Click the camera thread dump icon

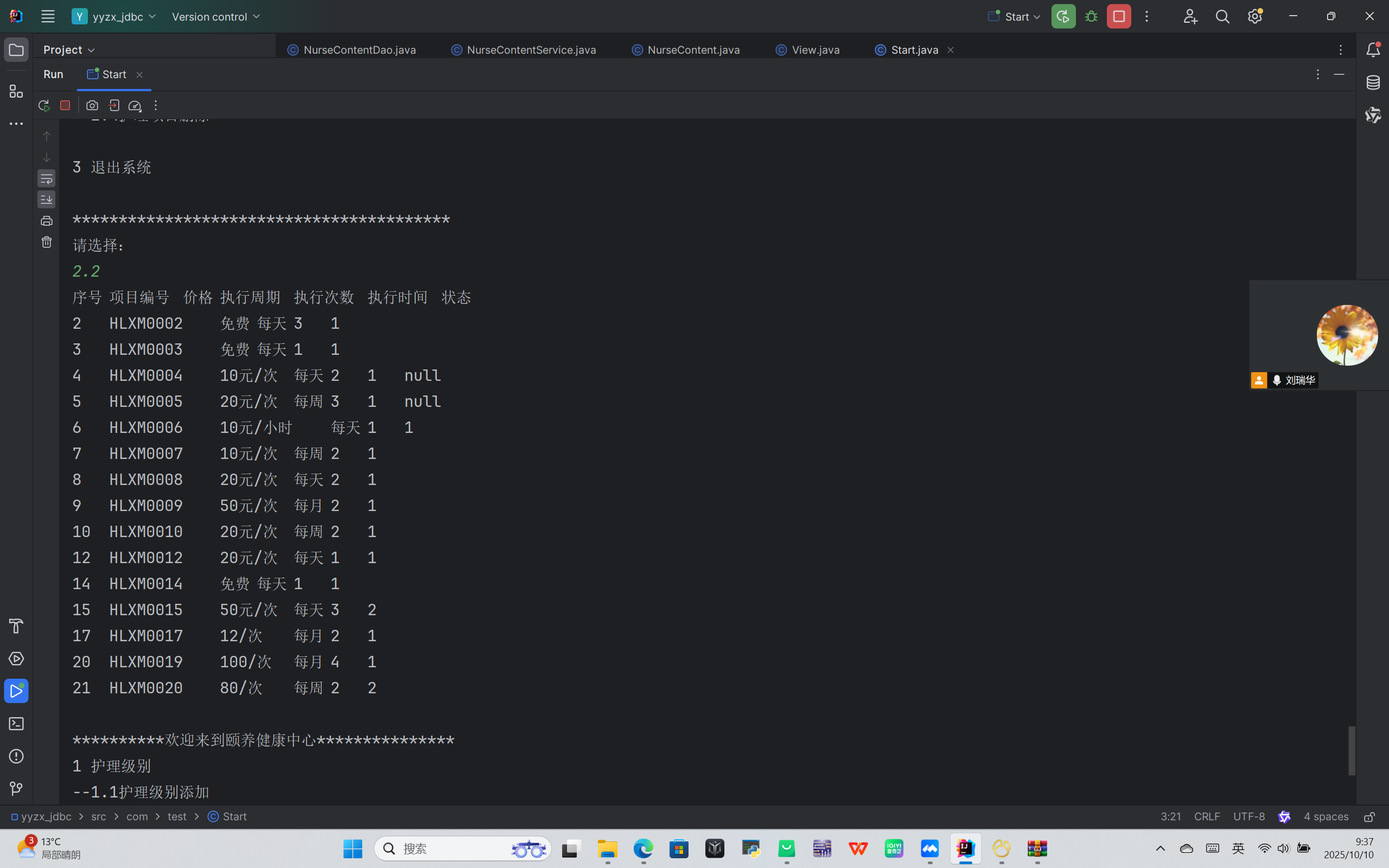click(x=92, y=106)
